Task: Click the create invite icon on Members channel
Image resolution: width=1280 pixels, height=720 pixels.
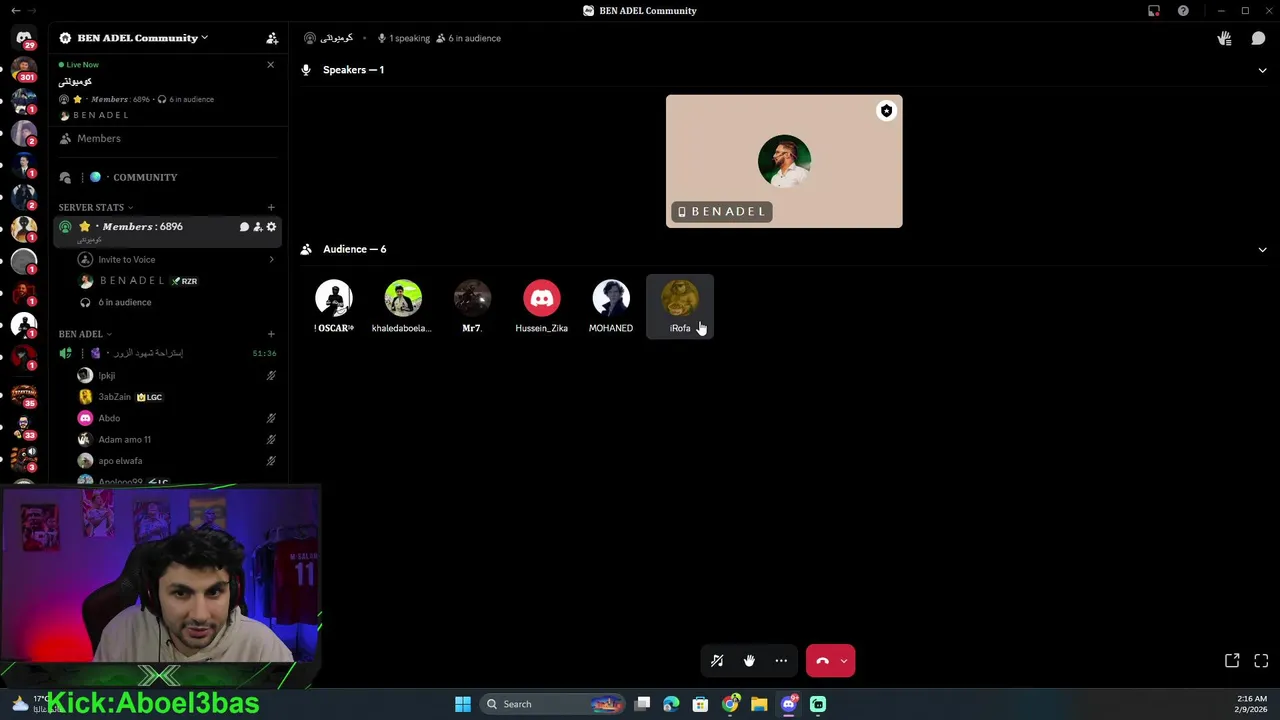Action: tap(257, 227)
